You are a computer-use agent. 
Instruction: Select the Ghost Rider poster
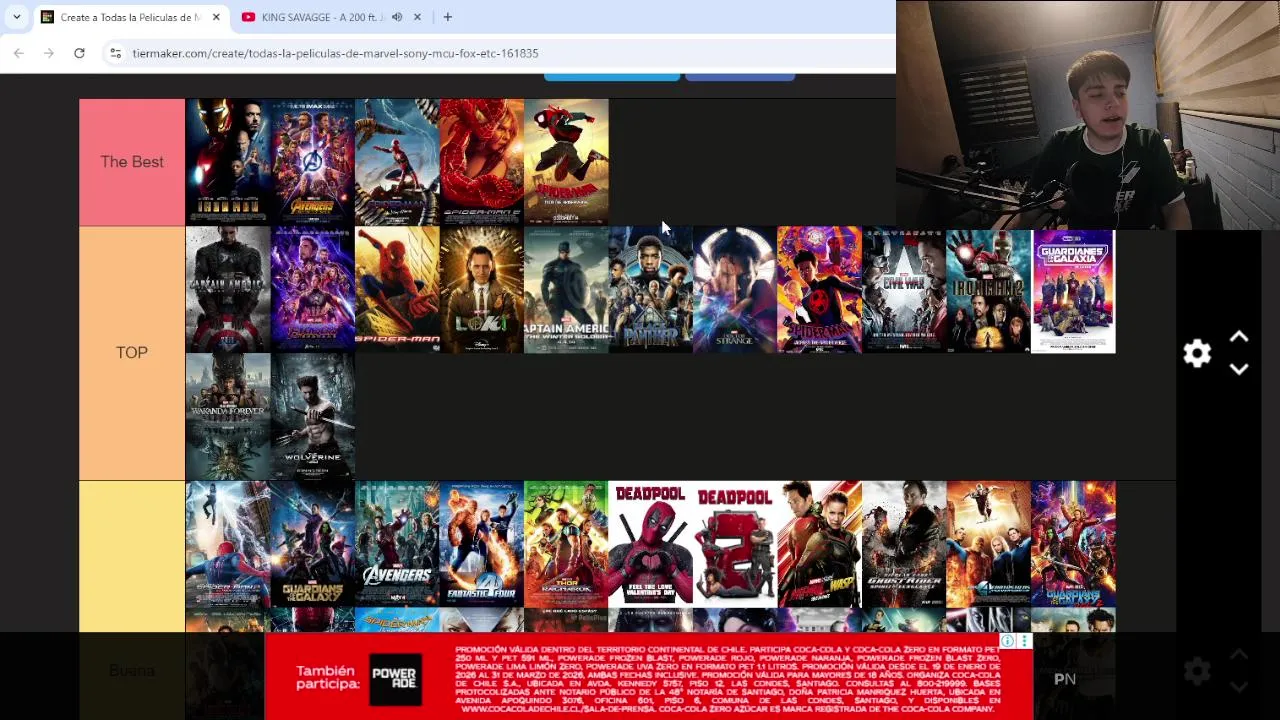[x=904, y=544]
